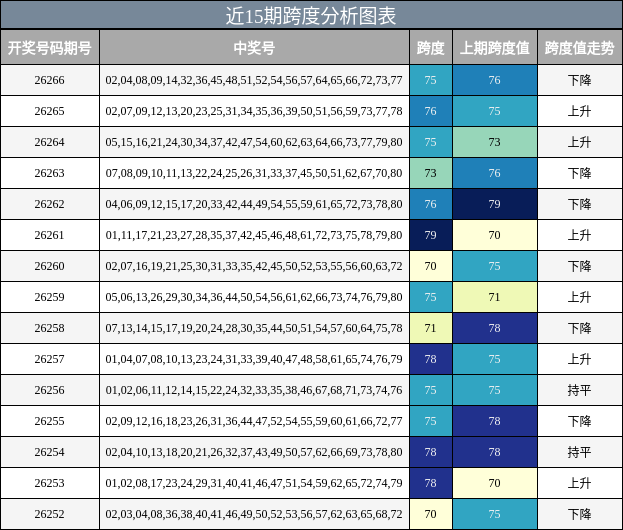Select period number 26263
Viewport: 623px width, 530px height.
49,173
